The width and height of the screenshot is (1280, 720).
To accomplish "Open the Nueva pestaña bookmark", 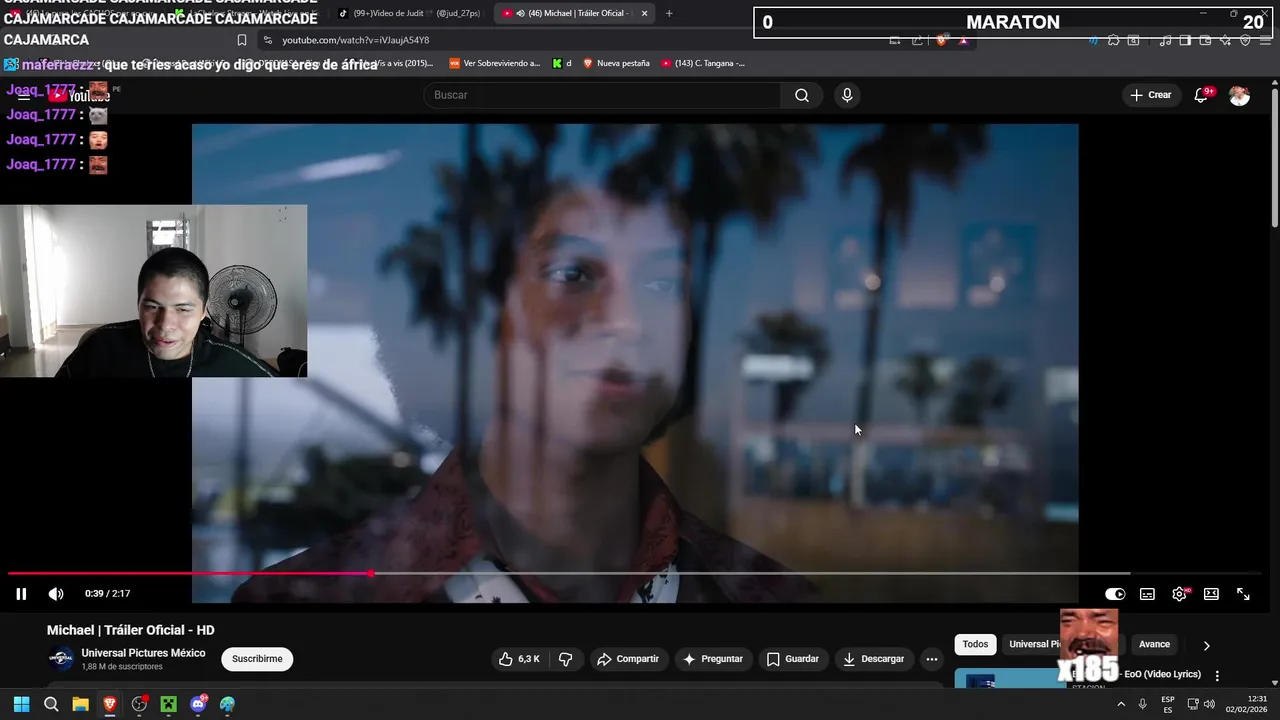I will pyautogui.click(x=616, y=63).
